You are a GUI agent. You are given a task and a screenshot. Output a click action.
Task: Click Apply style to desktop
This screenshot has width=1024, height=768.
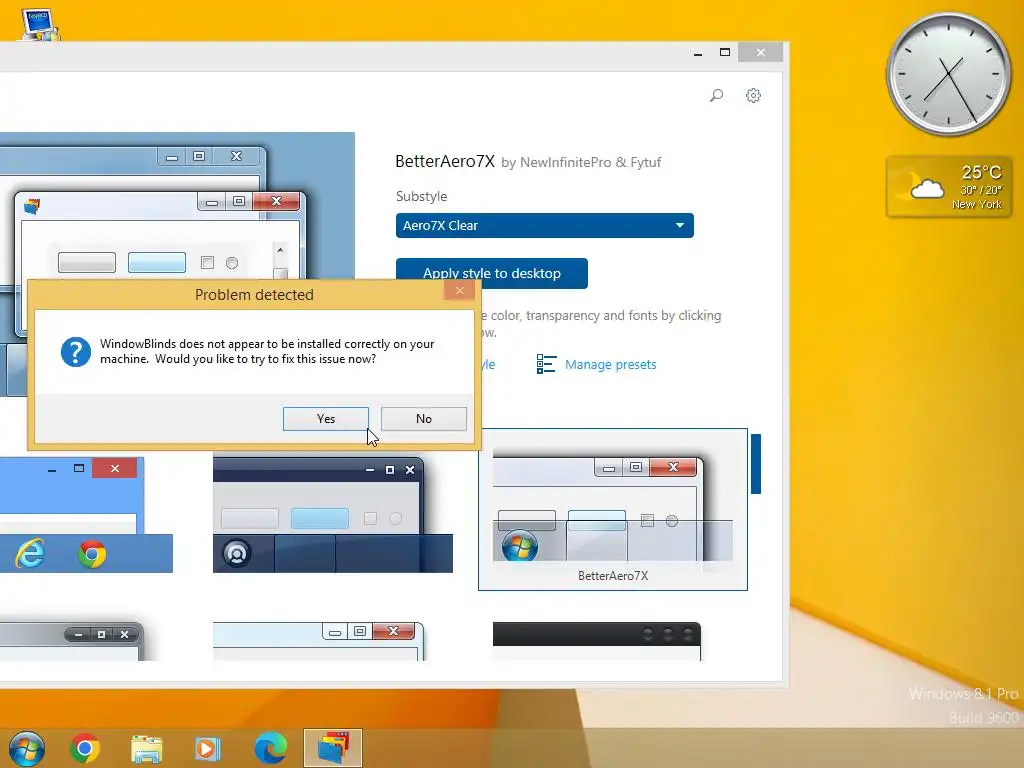tap(492, 273)
